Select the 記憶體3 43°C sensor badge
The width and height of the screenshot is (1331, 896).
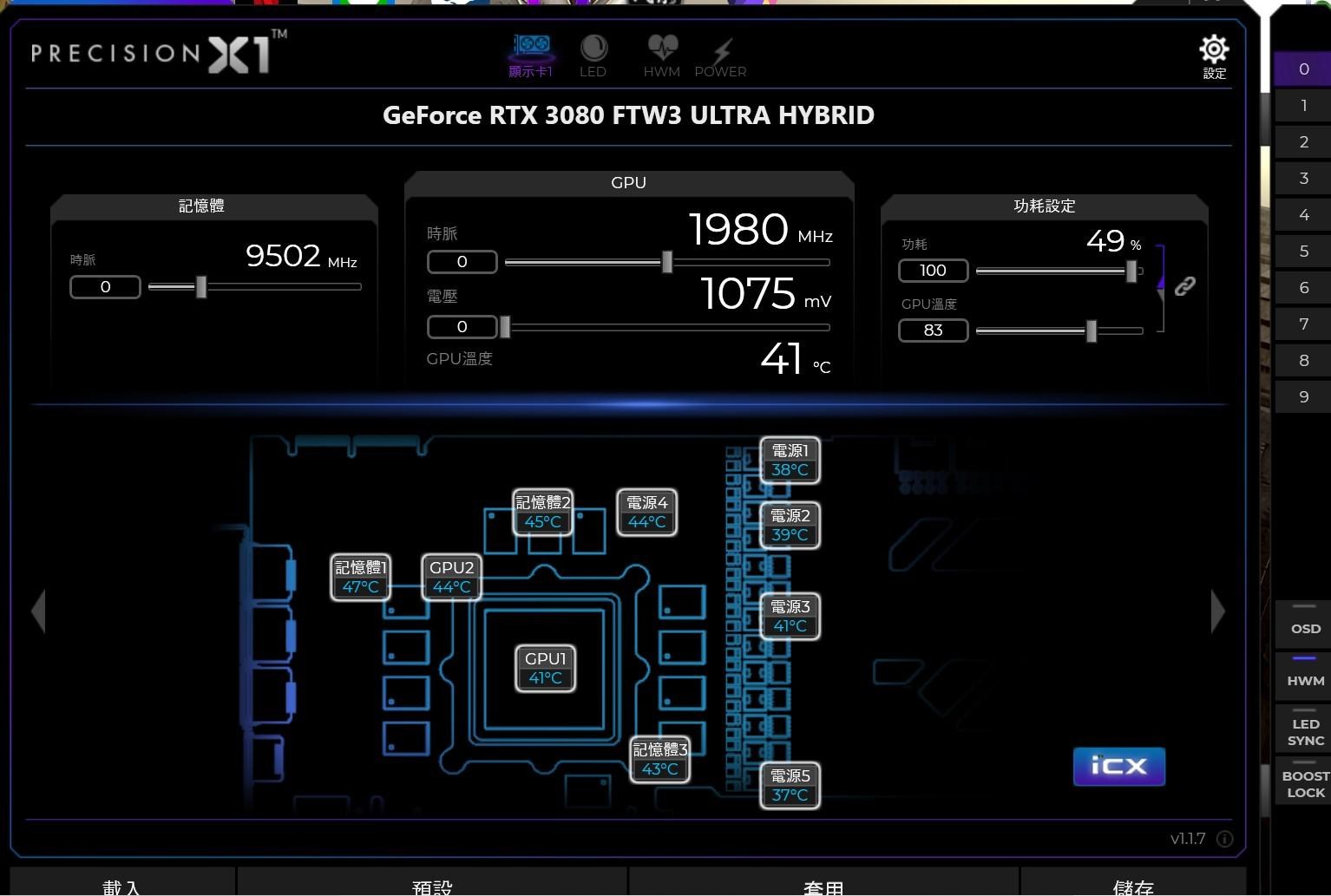[660, 759]
